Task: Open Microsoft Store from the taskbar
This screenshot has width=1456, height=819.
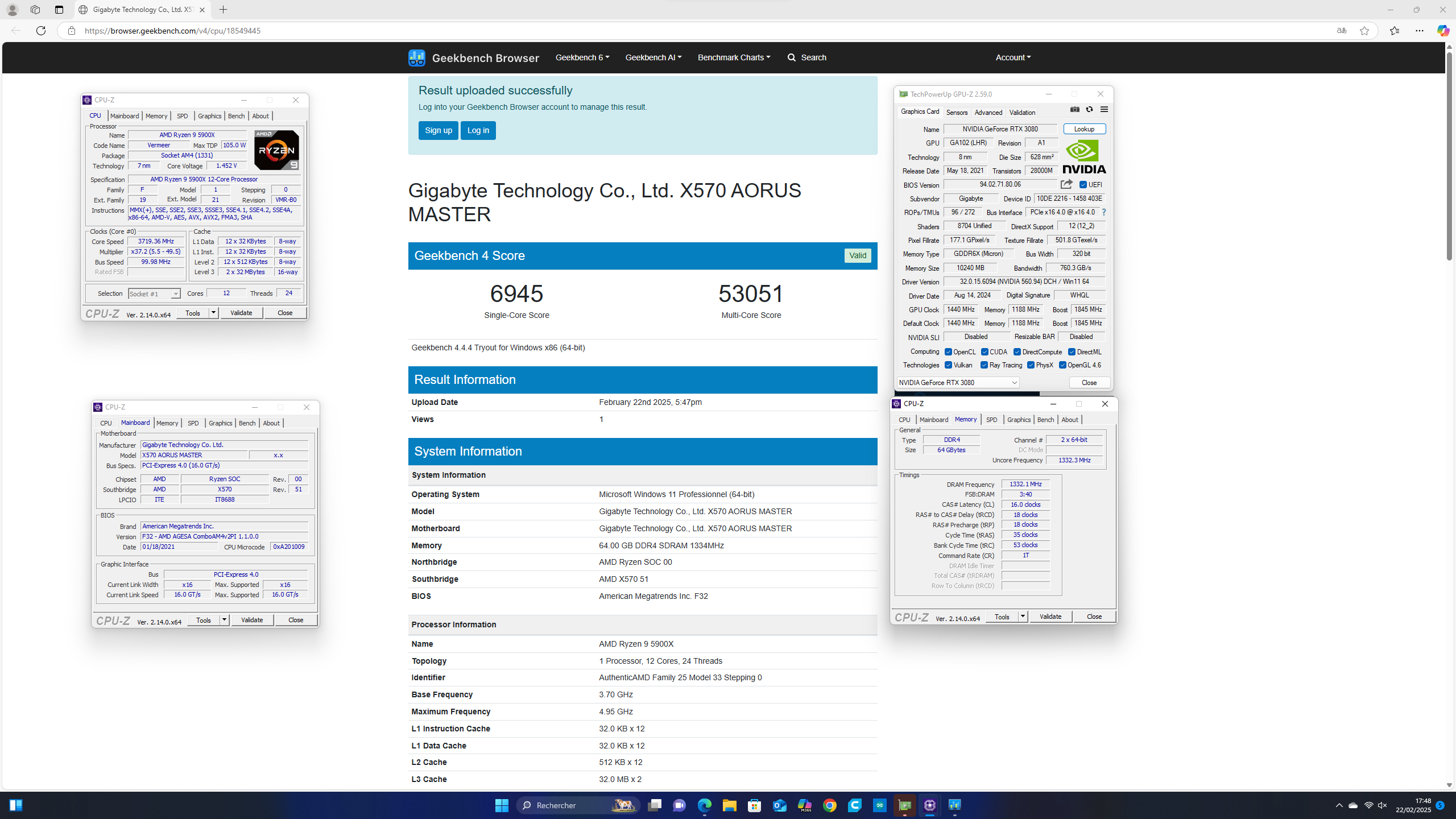Action: (x=754, y=805)
